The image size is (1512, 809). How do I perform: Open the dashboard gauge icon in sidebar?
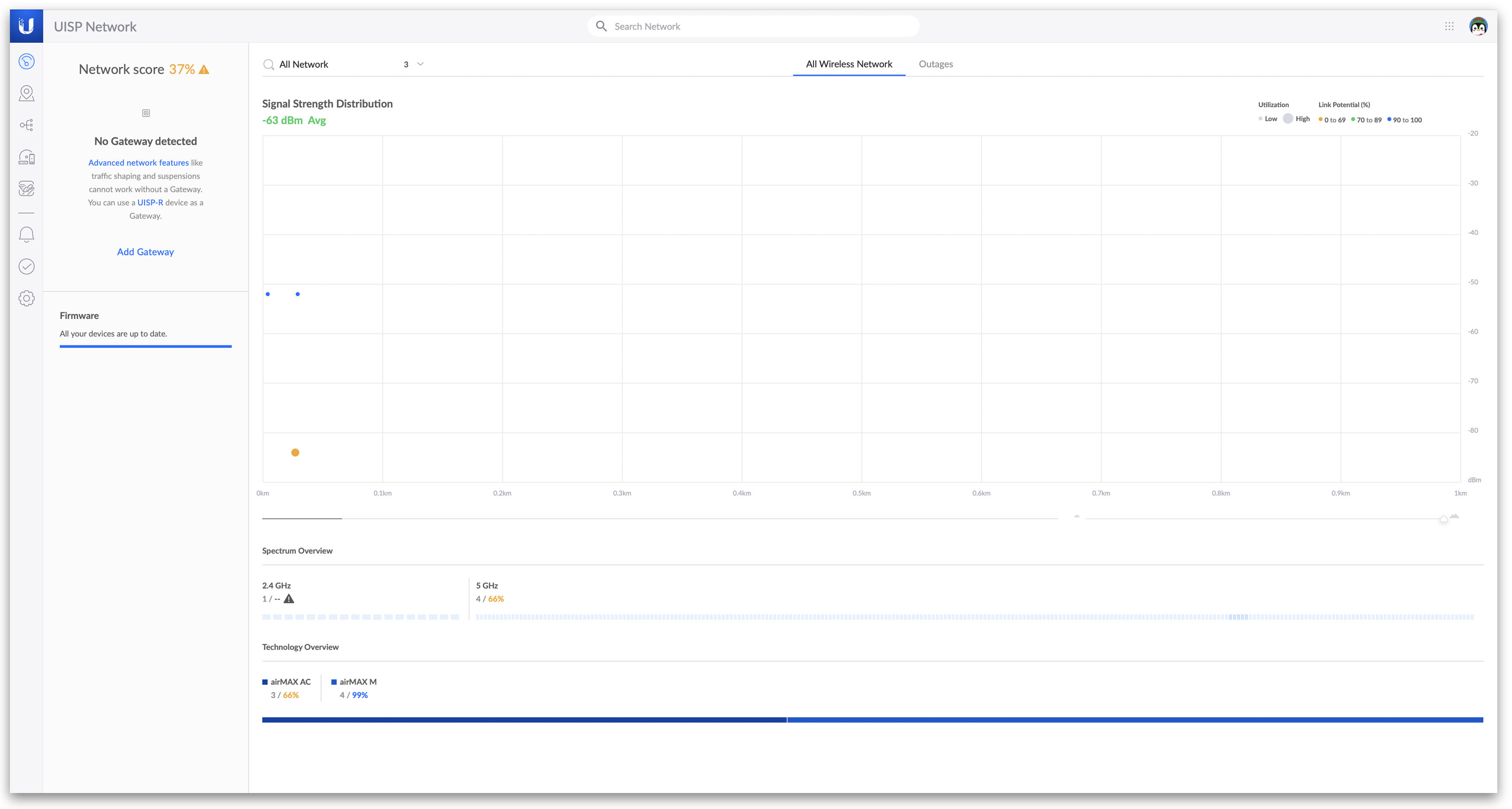[26, 62]
